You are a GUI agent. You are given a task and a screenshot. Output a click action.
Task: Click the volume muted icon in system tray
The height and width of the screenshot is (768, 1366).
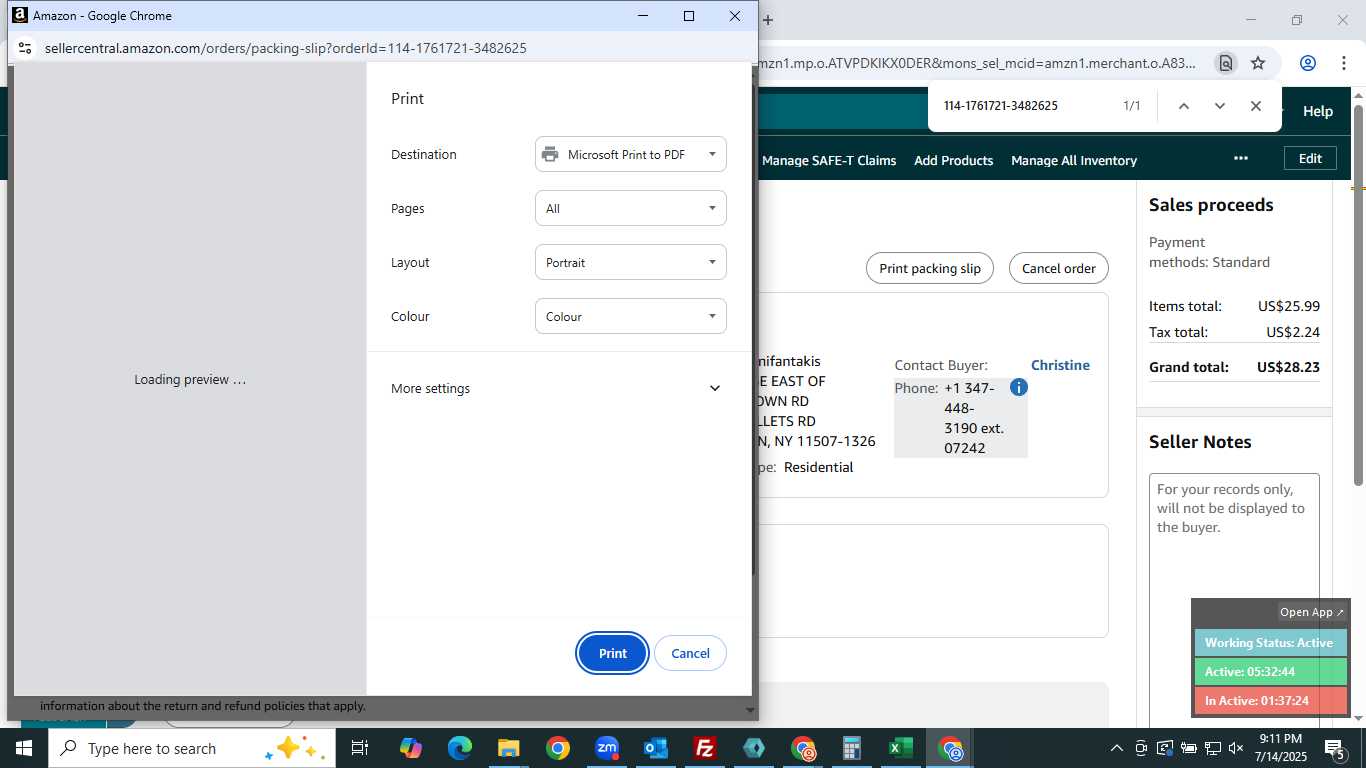coord(1236,748)
